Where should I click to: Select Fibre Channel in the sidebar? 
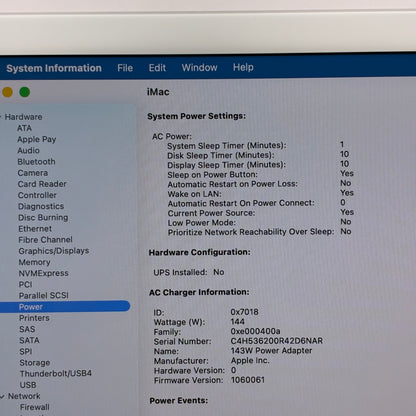(x=45, y=240)
